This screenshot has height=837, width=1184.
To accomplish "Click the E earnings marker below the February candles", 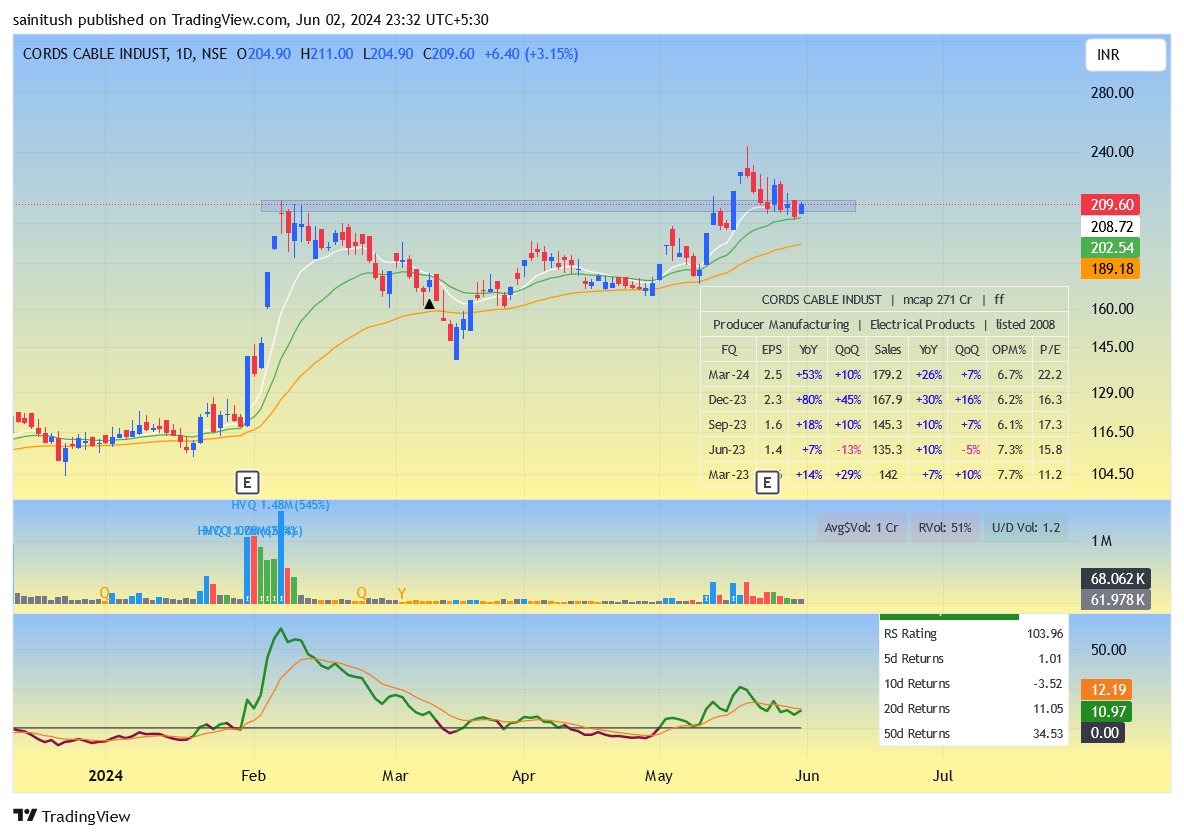I will point(247,482).
